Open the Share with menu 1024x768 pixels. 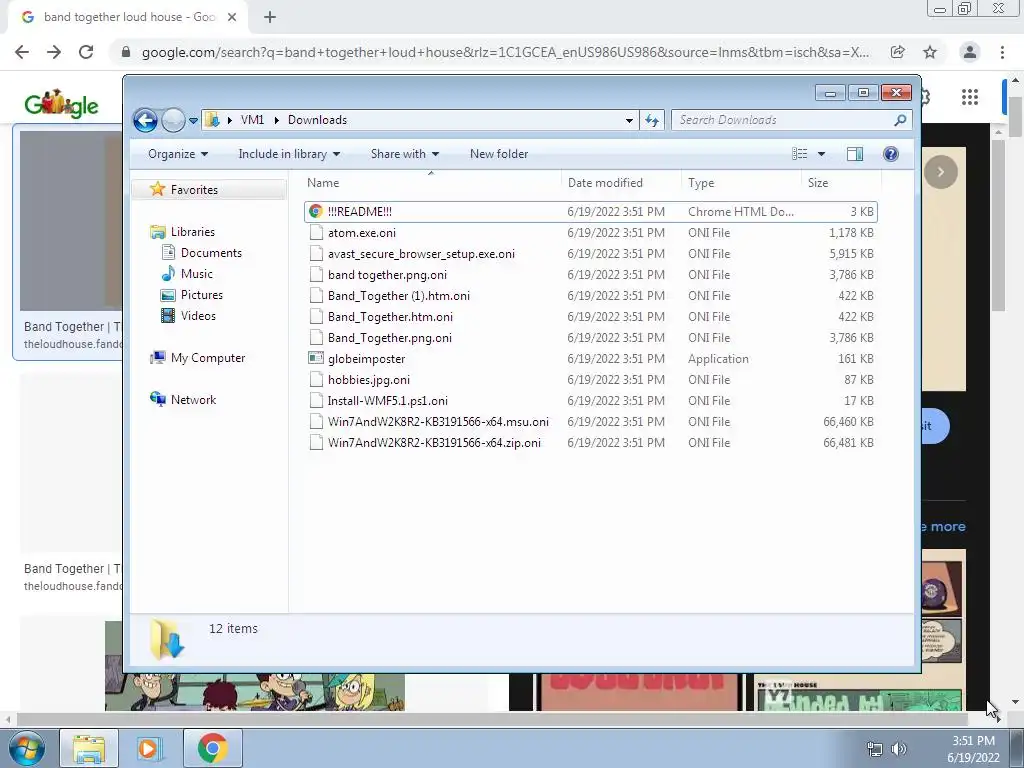[x=404, y=154]
